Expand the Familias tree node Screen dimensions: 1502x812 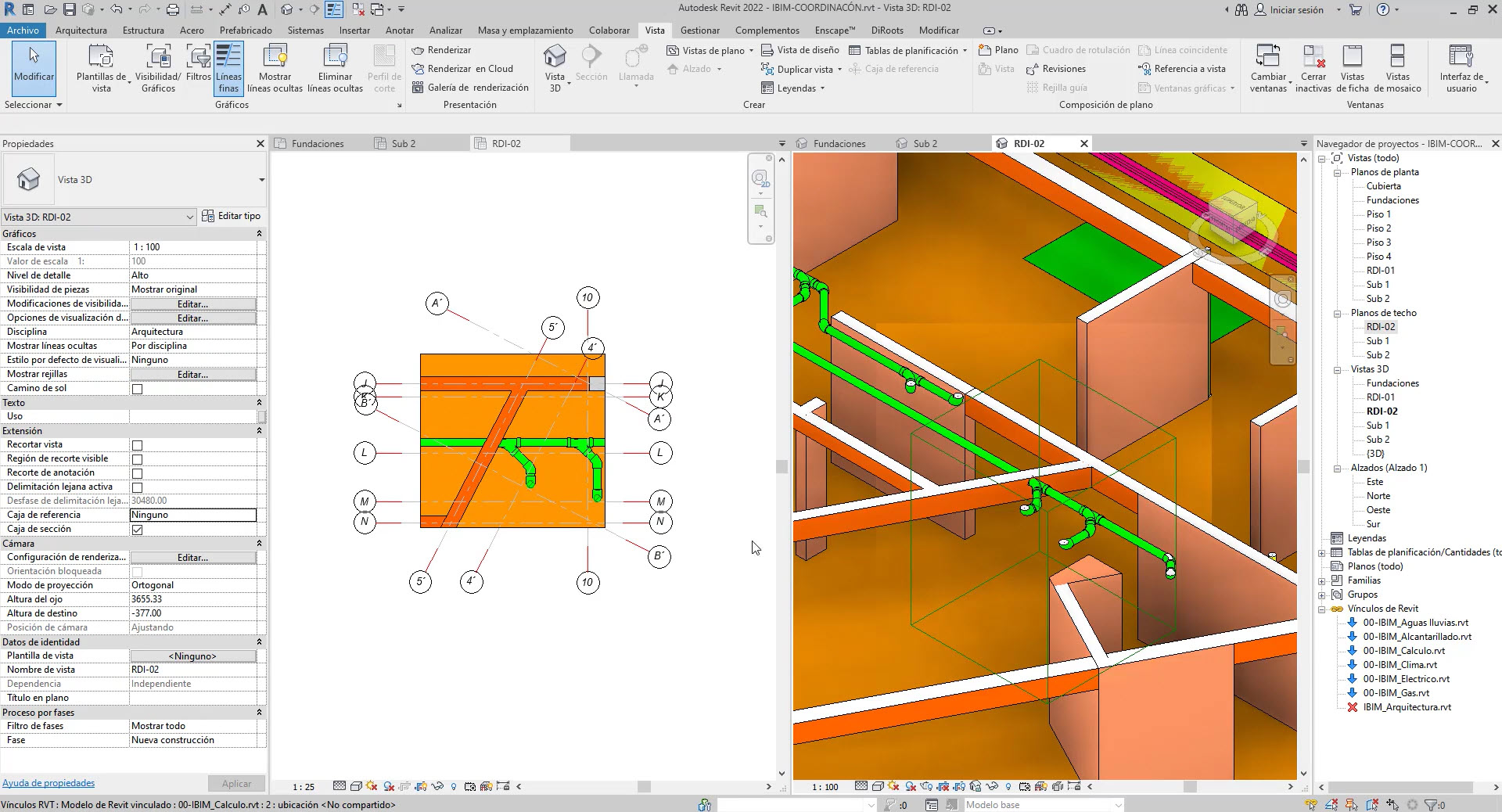point(1322,580)
